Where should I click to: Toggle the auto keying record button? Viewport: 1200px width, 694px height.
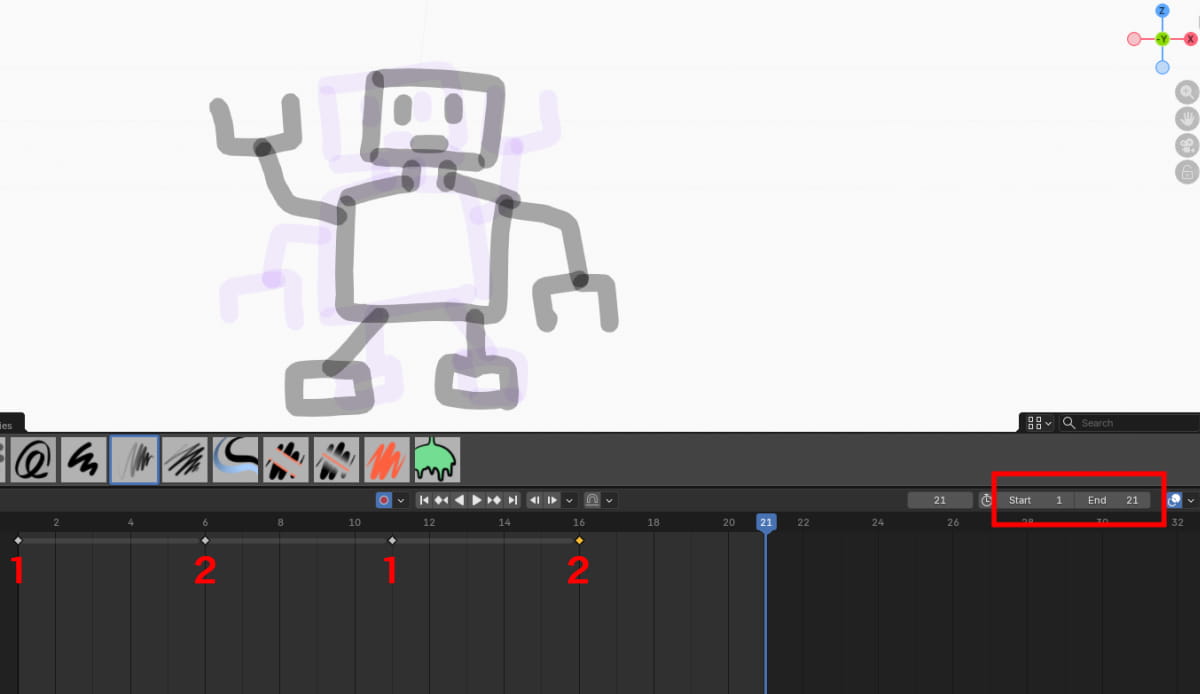click(384, 500)
